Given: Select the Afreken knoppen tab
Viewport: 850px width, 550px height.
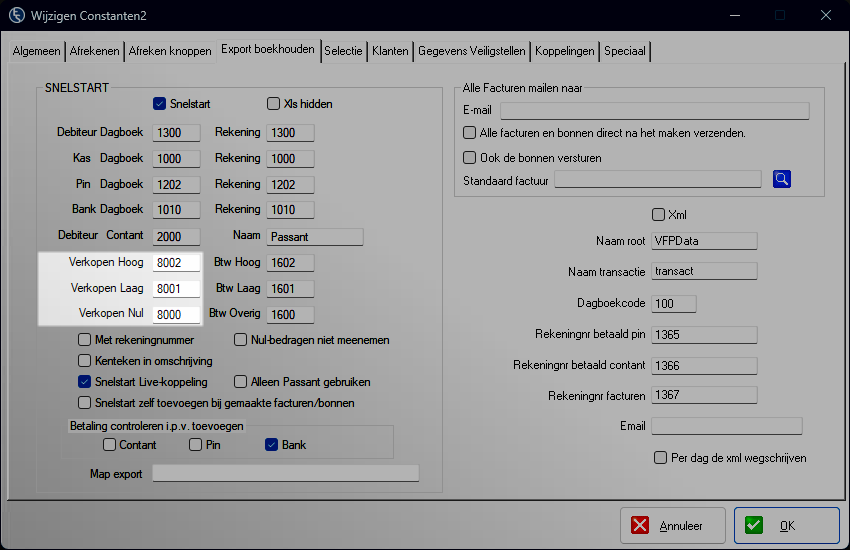Looking at the screenshot, I should (170, 51).
